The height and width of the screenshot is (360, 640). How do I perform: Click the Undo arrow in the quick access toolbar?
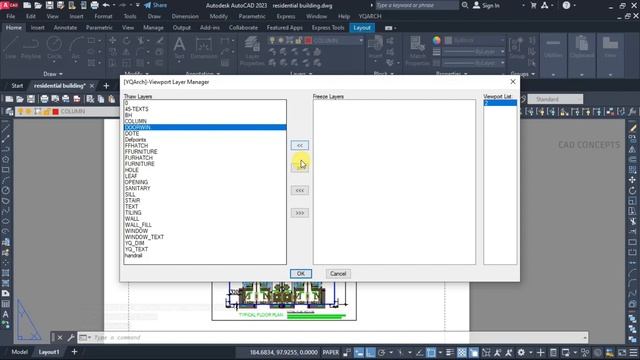106,5
